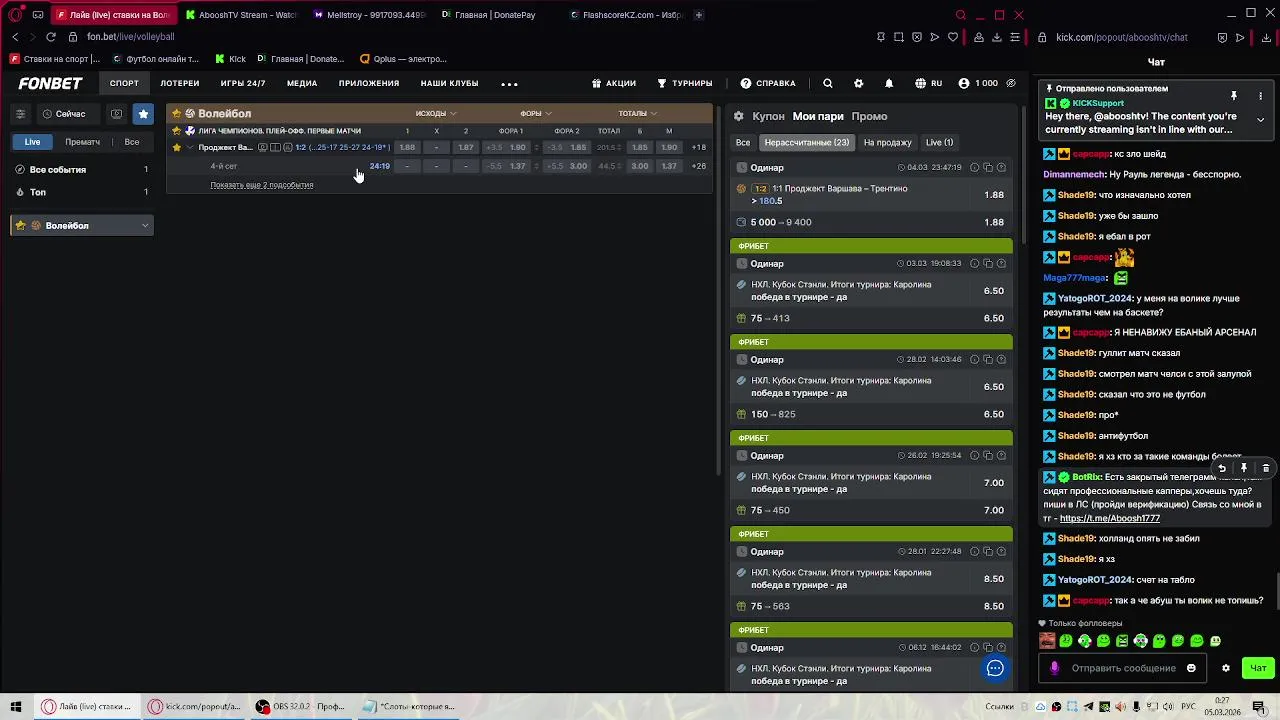The width and height of the screenshot is (1280, 720).
Task: Click info icon on 04.03 23:47:19 bet
Action: (x=975, y=168)
